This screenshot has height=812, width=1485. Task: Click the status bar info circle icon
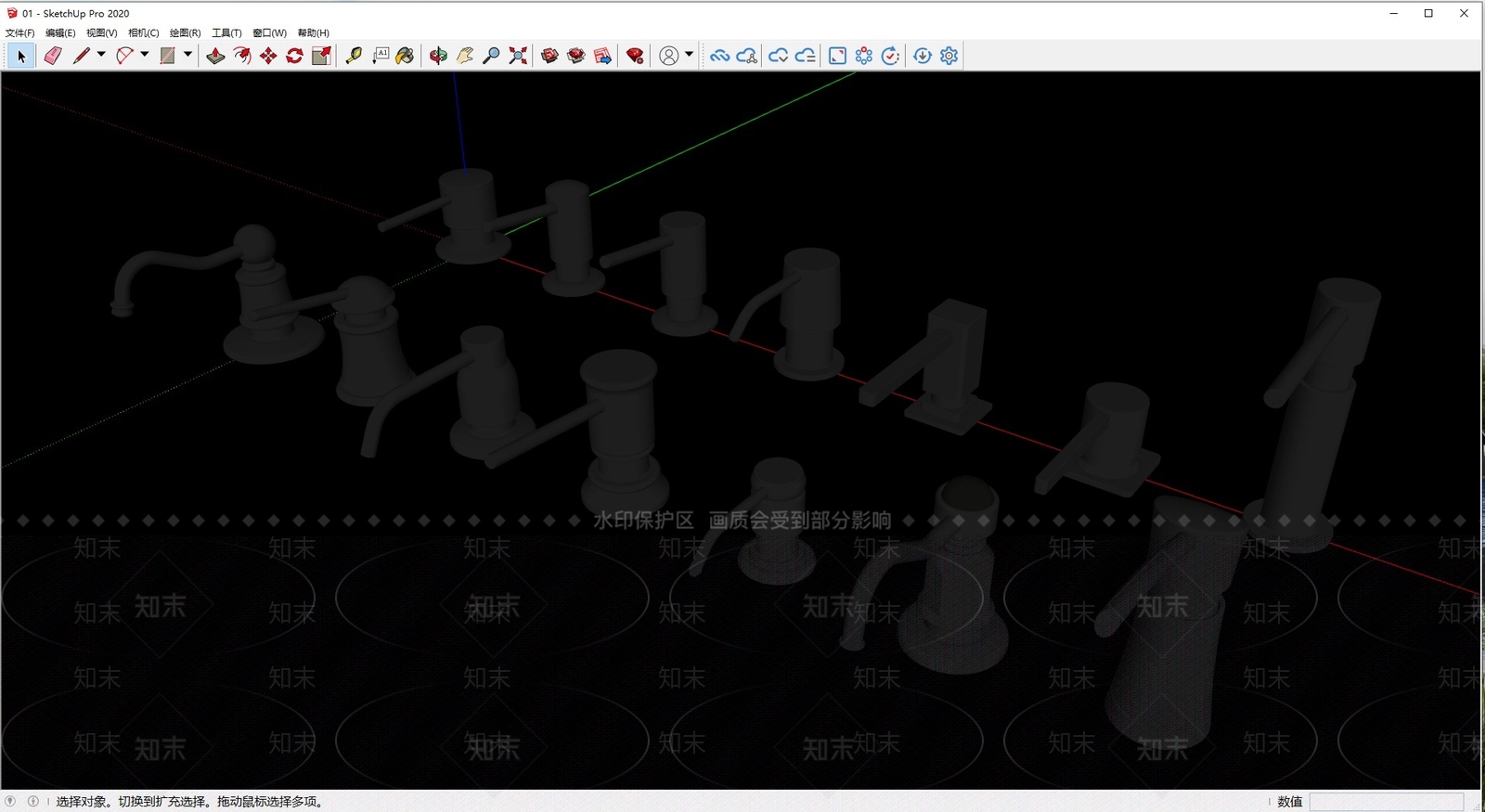(x=33, y=801)
